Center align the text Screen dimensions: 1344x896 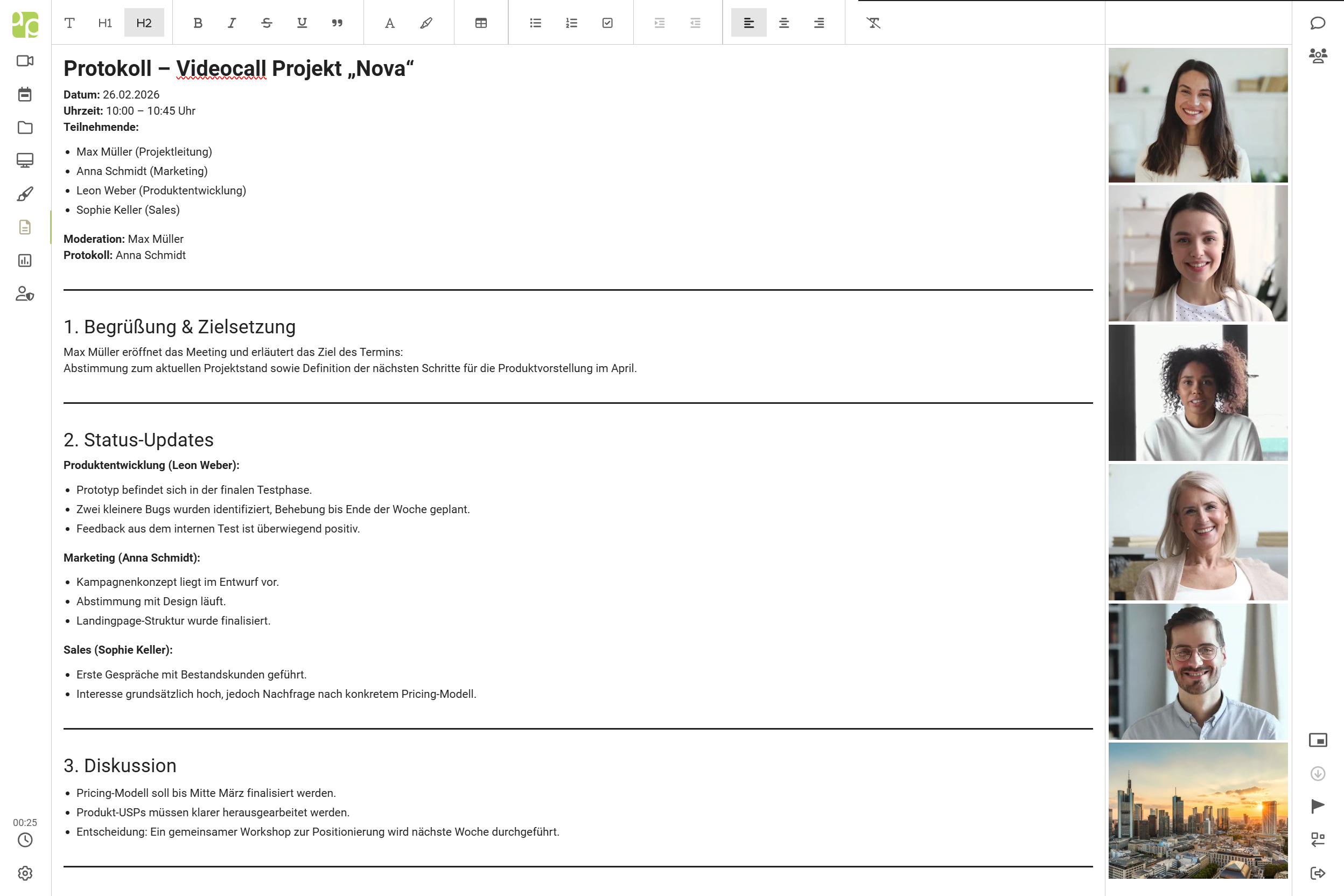point(783,23)
